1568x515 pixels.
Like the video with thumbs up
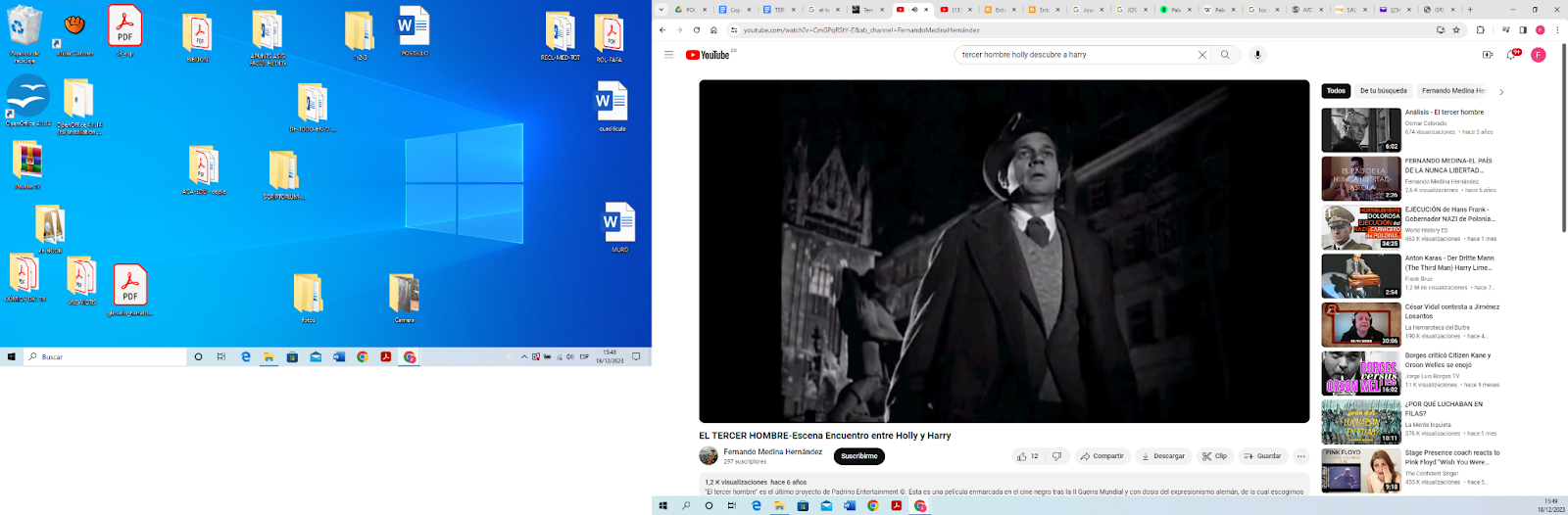pos(1027,456)
